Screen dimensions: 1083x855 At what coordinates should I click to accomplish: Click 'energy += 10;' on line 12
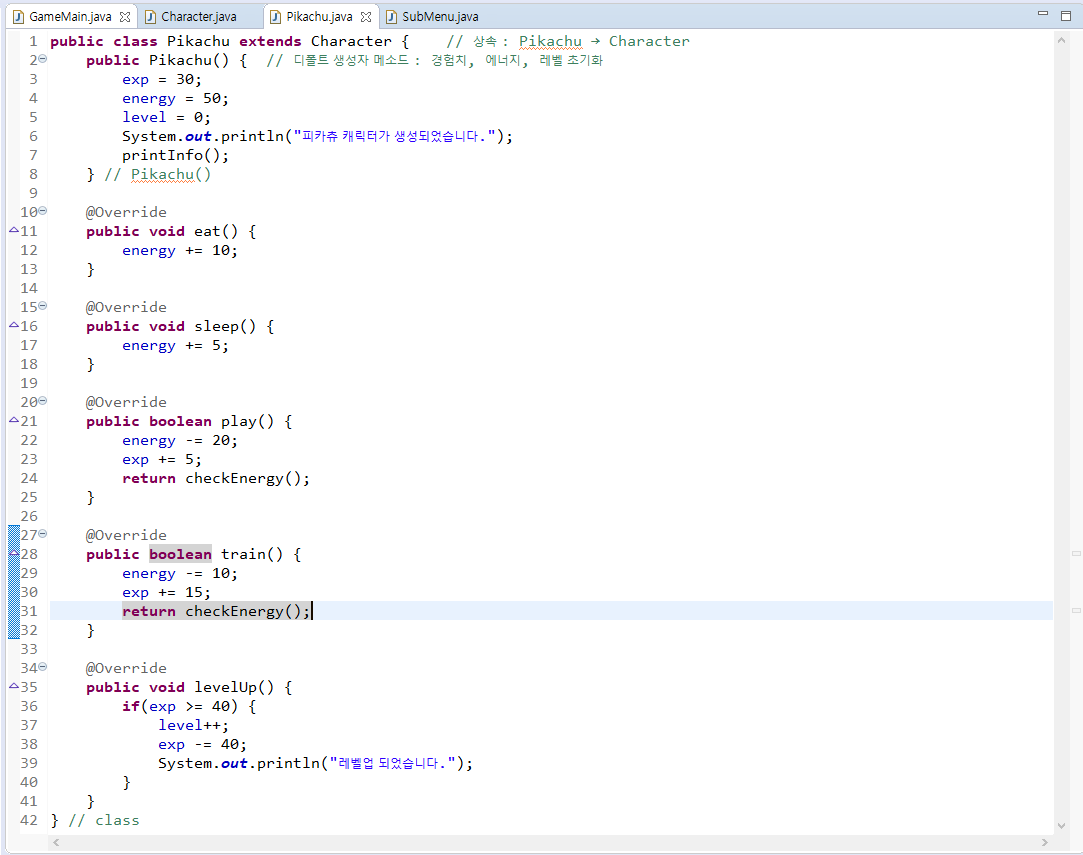[x=180, y=251]
